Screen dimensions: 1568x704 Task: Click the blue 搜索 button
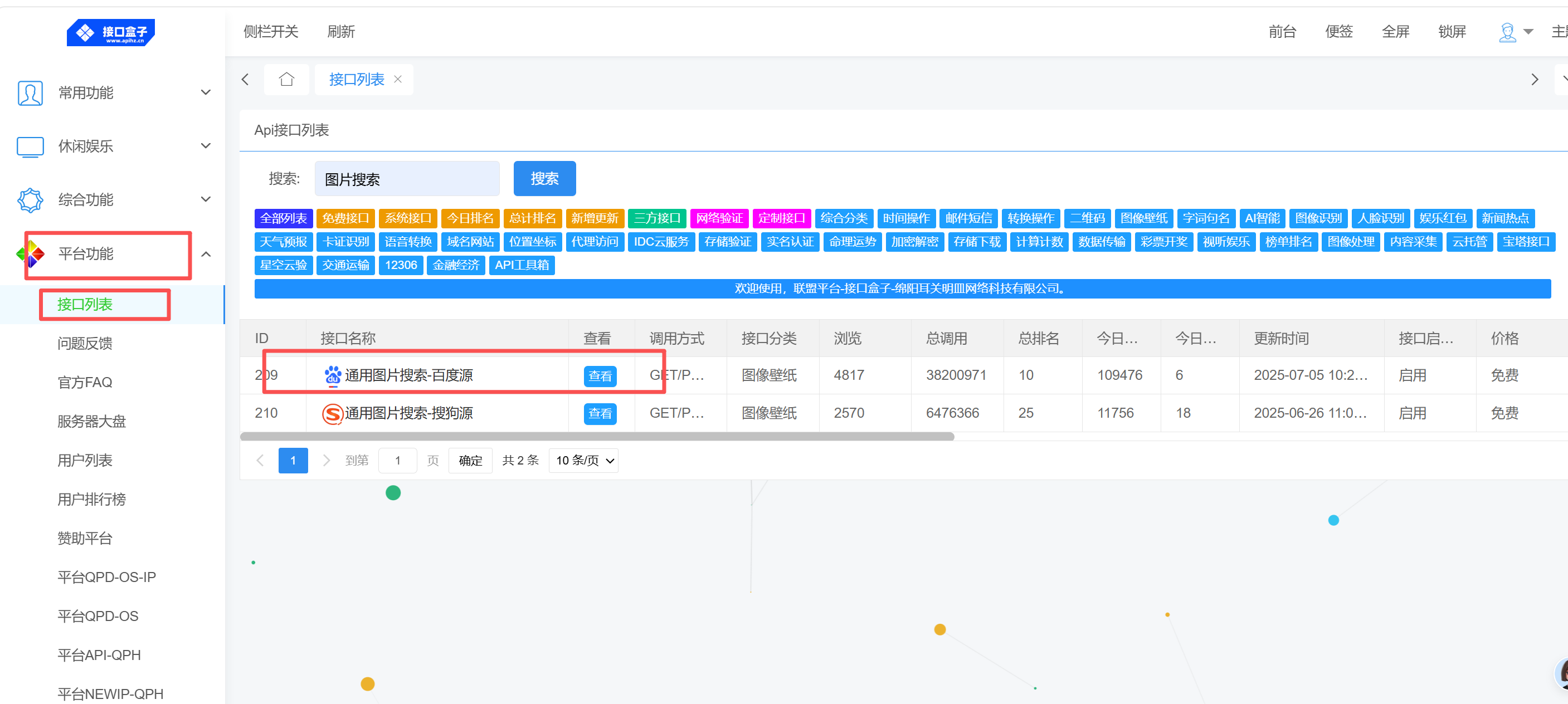pos(544,179)
